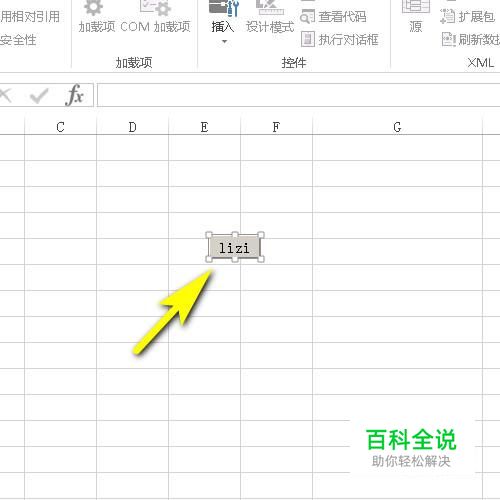Click the XML group label

pyautogui.click(x=480, y=63)
